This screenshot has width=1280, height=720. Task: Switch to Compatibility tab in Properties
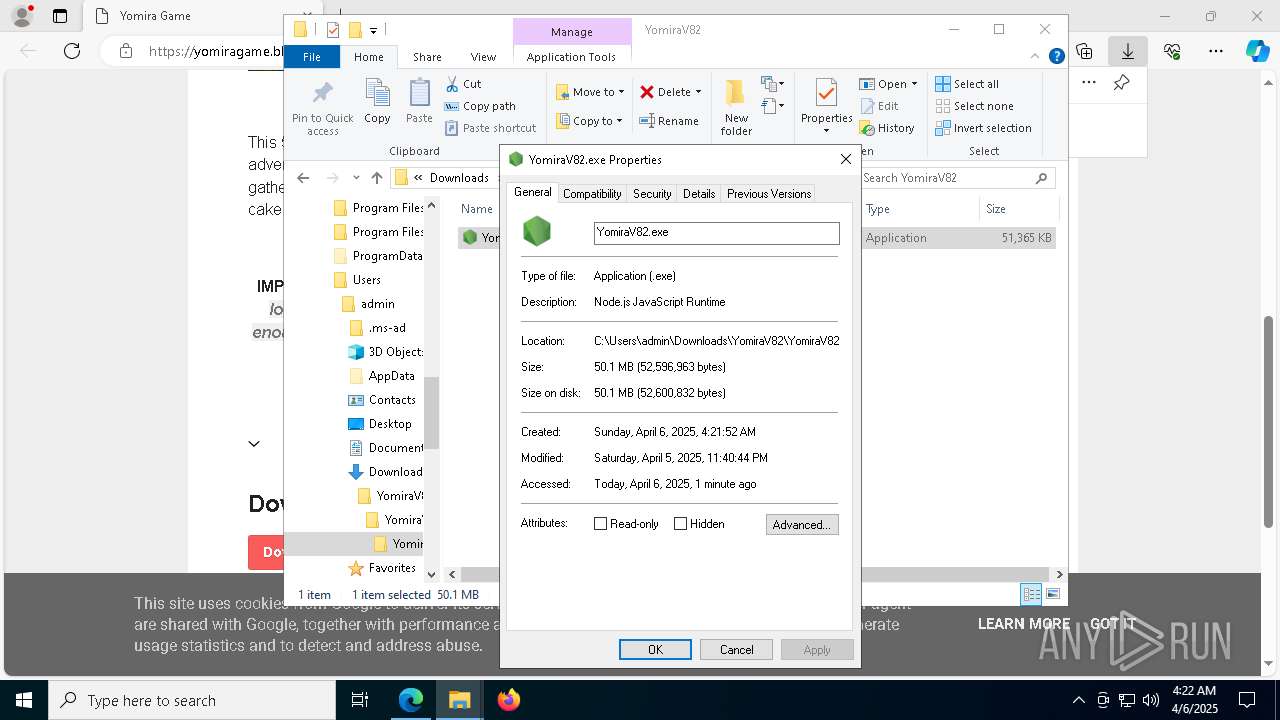click(592, 194)
